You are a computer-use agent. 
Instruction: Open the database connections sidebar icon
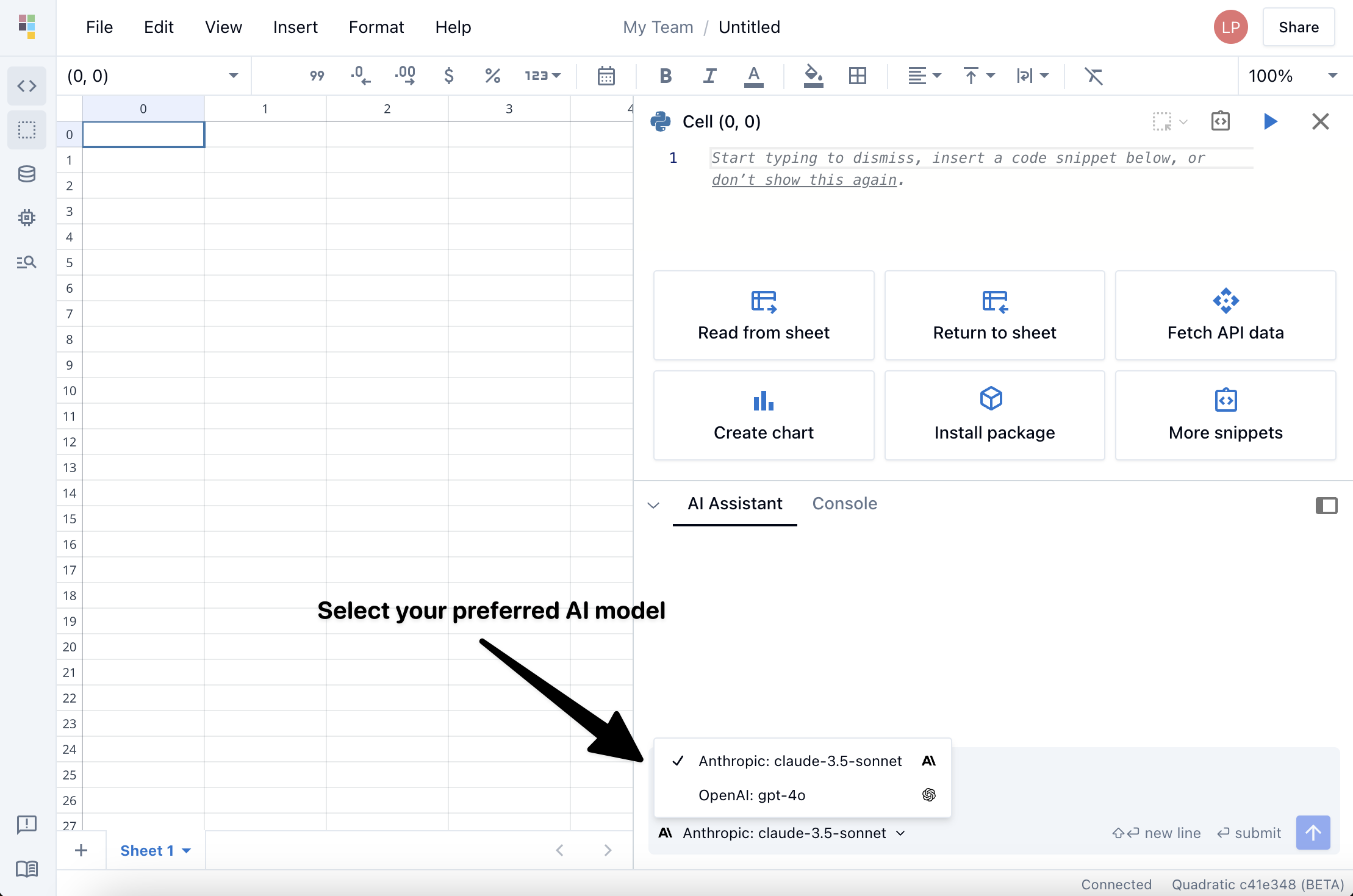click(27, 174)
